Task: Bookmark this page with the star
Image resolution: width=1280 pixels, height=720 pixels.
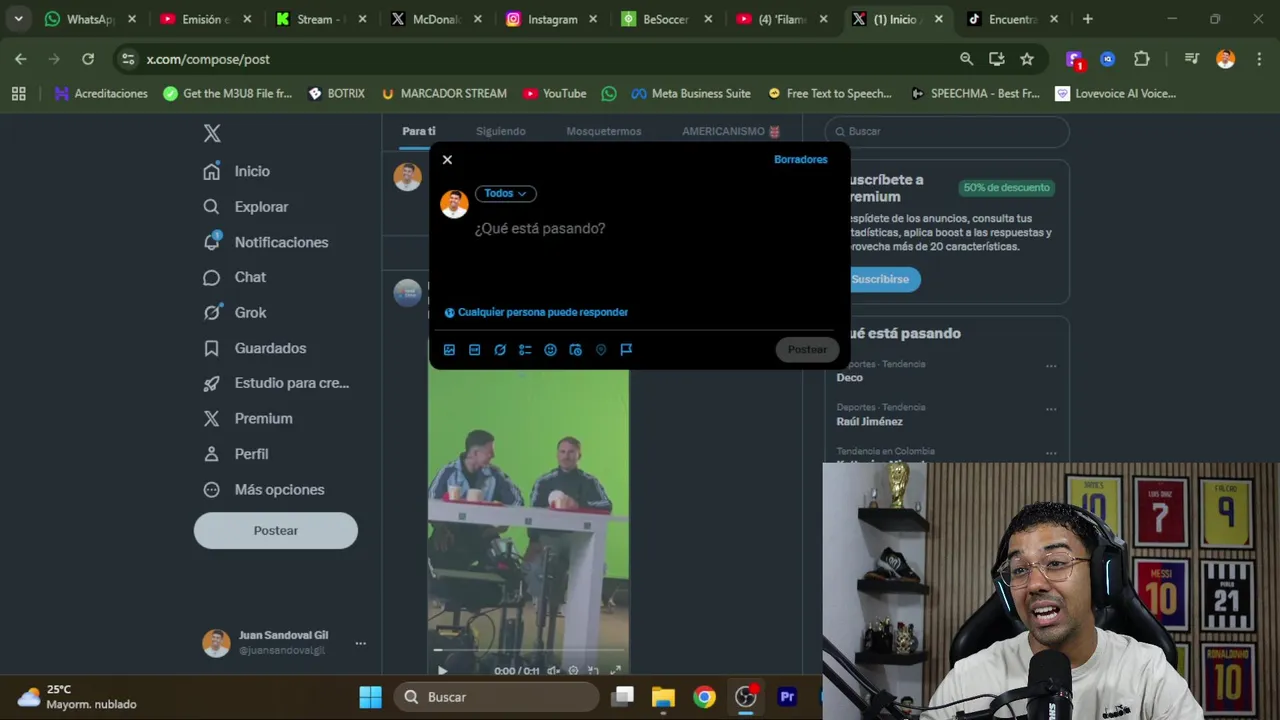Action: [1027, 59]
